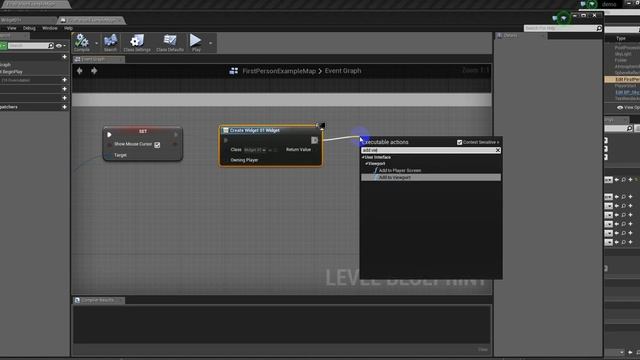The height and width of the screenshot is (360, 640).
Task: Click the green-circled icon in the blueprint window title bar
Action: 564,18
